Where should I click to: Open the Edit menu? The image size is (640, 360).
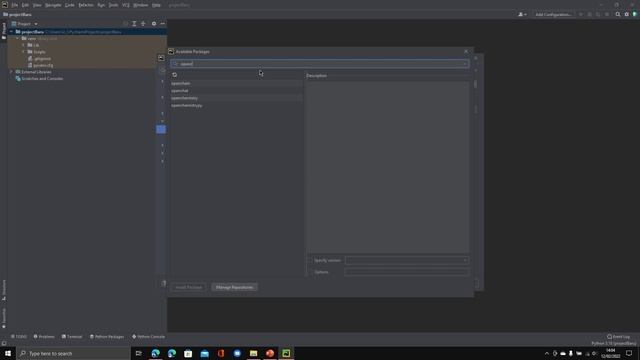(x=25, y=5)
